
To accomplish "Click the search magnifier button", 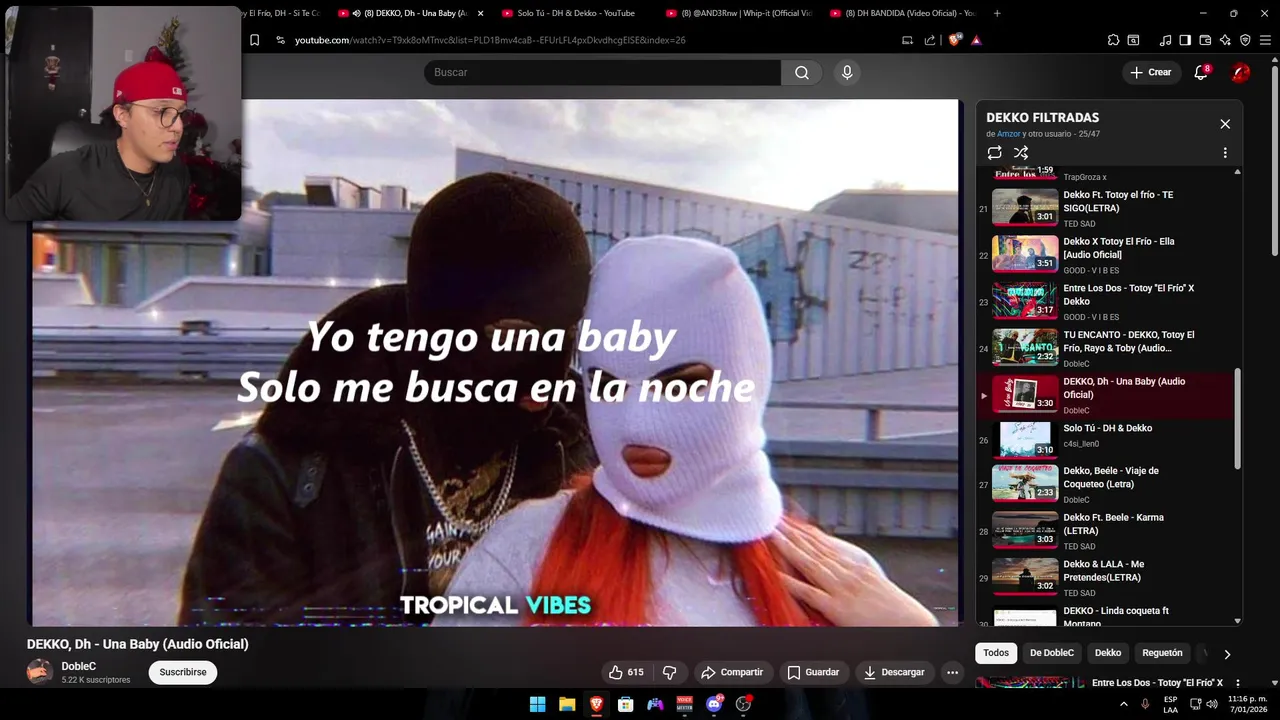I will point(802,72).
